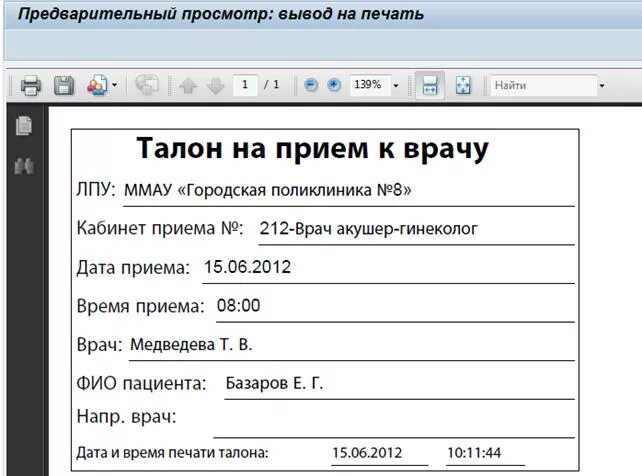Click the save floppy disk icon
Image resolution: width=642 pixels, height=476 pixels.
pyautogui.click(x=64, y=86)
